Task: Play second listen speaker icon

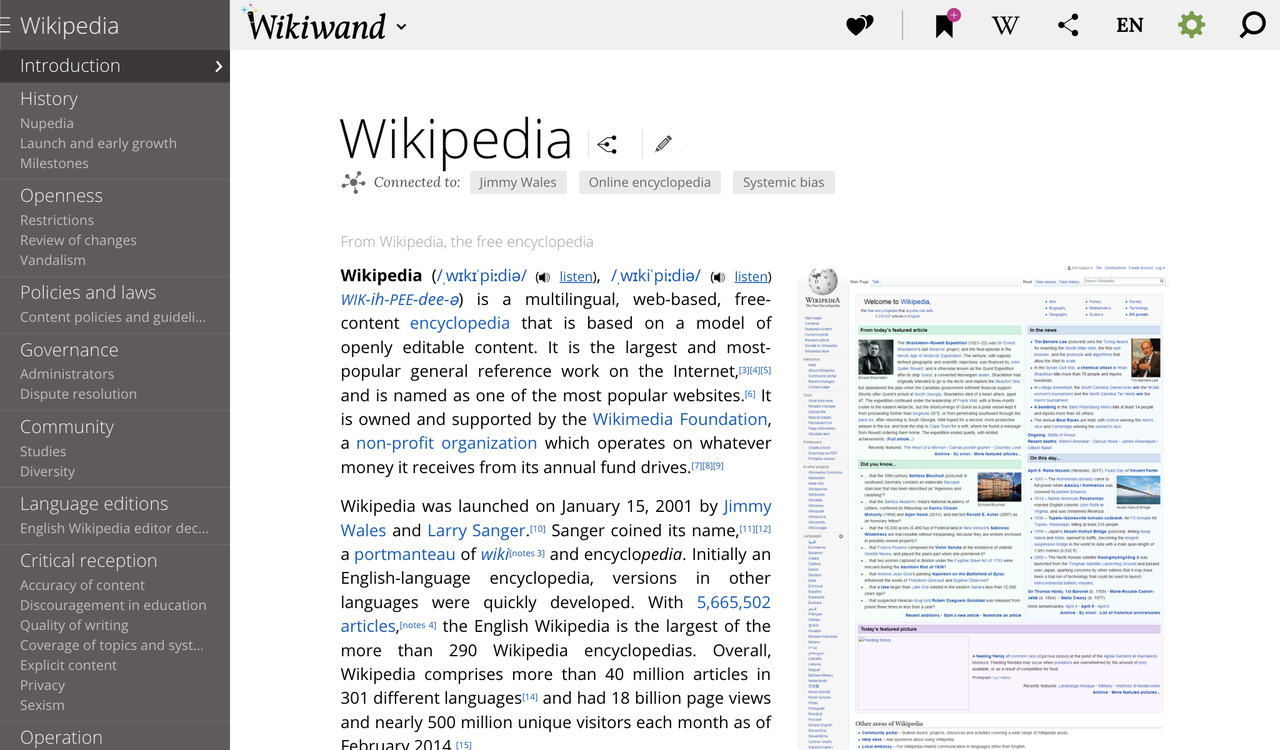Action: tap(718, 277)
